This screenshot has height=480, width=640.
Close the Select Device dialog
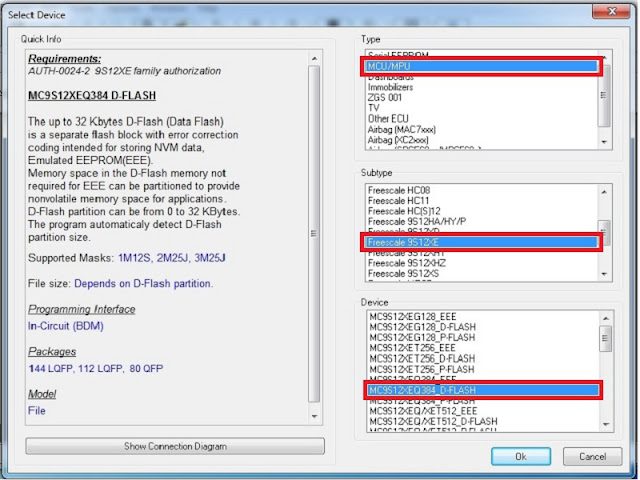click(x=611, y=11)
